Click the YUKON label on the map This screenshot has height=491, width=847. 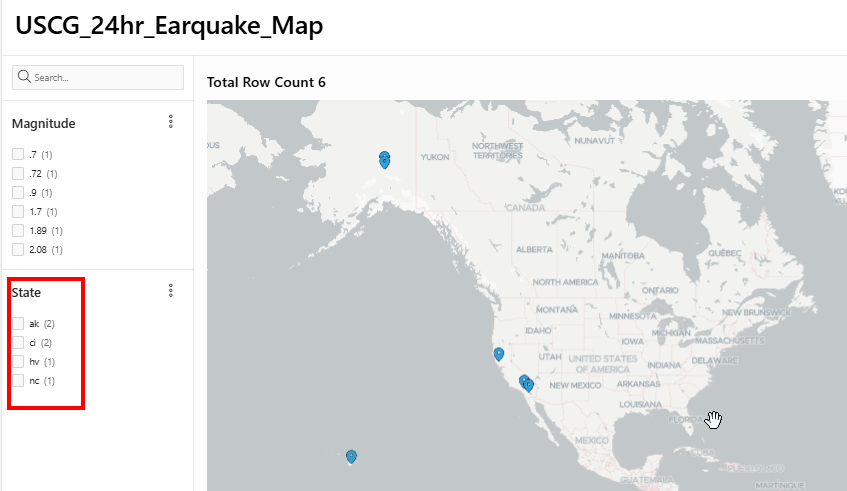pyautogui.click(x=435, y=157)
